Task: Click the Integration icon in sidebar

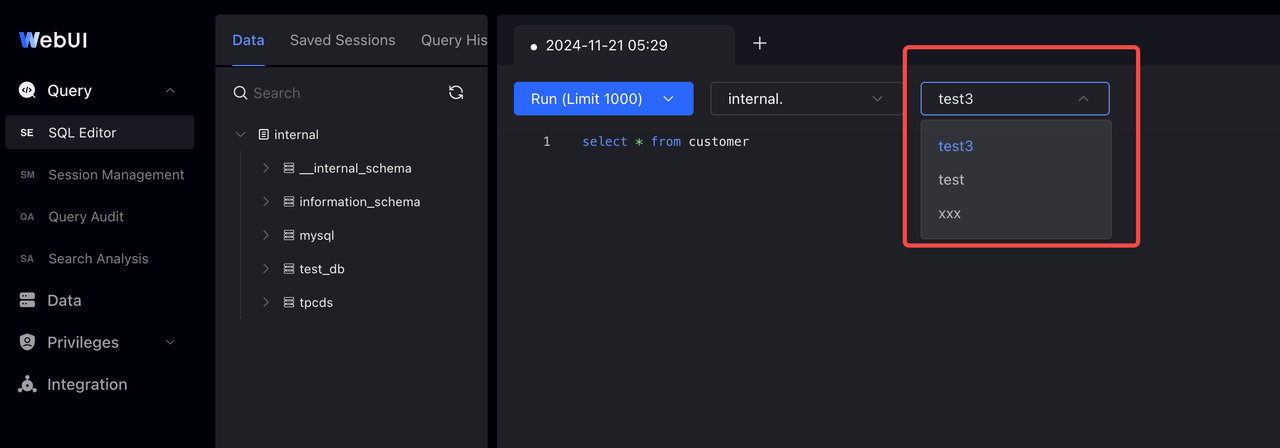Action: (x=27, y=385)
